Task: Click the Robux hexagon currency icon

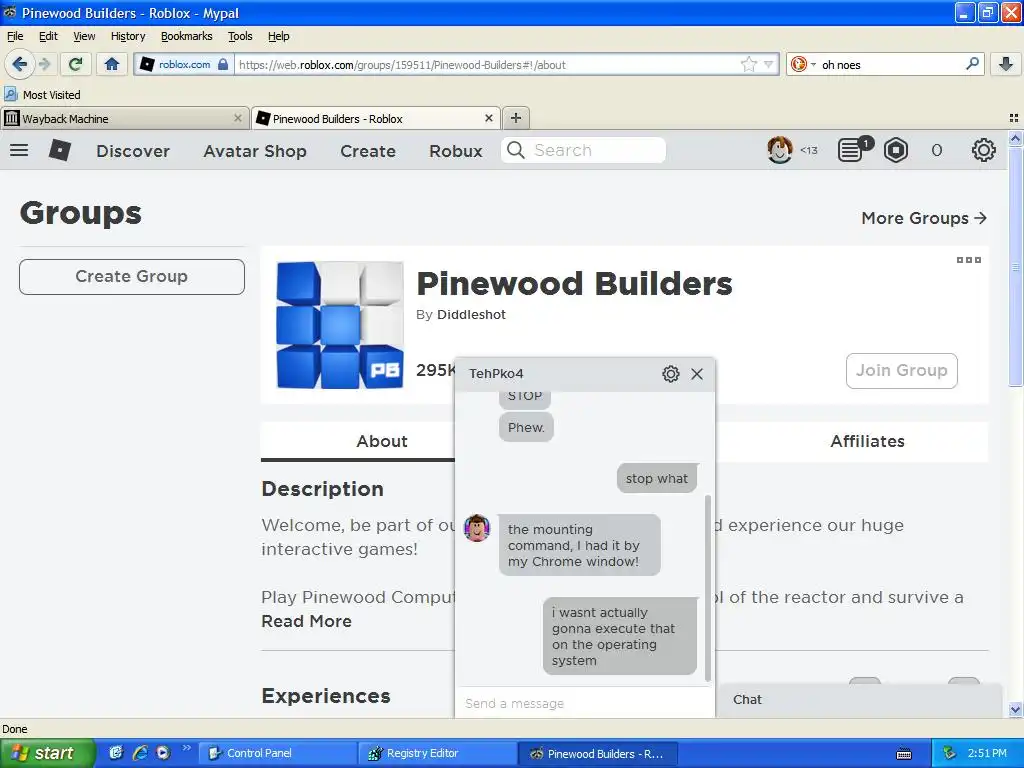Action: pyautogui.click(x=896, y=150)
